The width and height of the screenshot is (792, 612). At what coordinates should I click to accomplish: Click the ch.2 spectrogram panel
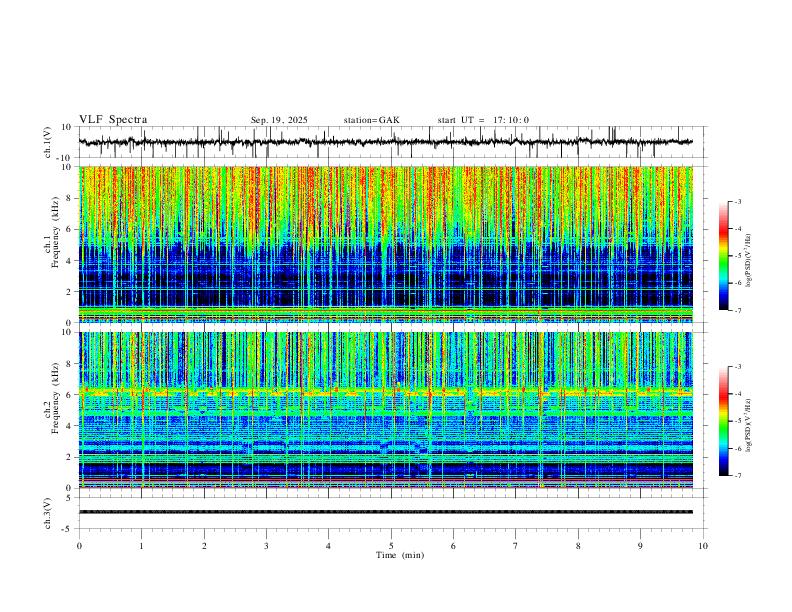[x=385, y=410]
